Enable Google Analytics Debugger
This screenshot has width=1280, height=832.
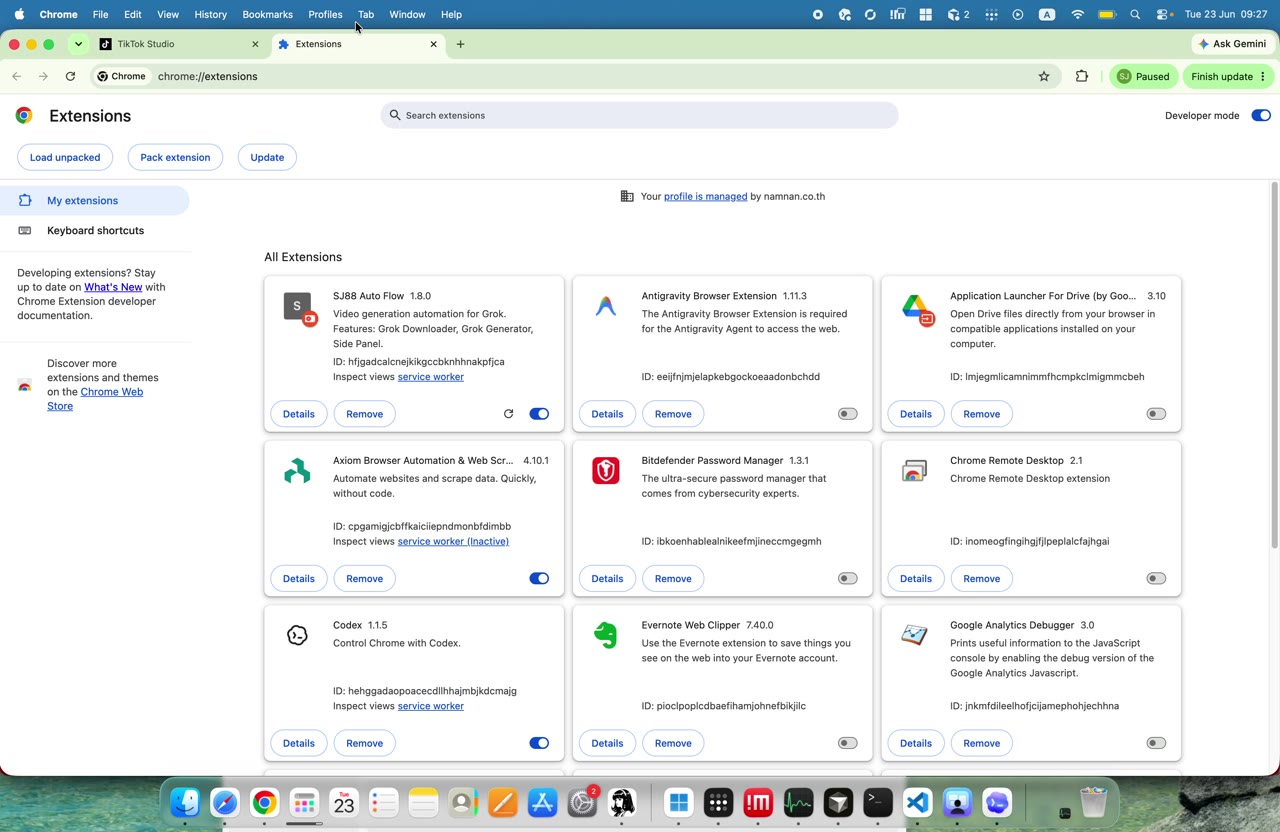tap(1156, 743)
